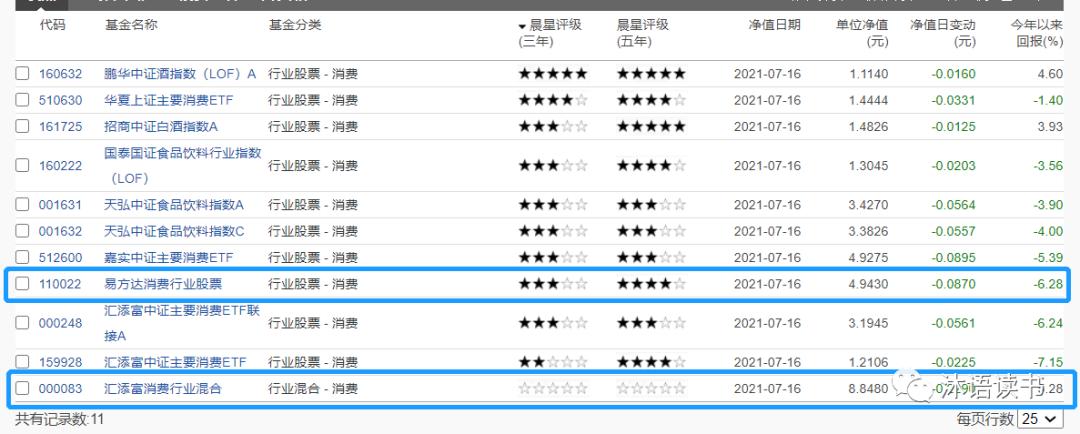This screenshot has height=434, width=1080.
Task: Click fund code 512600
Action: (61, 258)
